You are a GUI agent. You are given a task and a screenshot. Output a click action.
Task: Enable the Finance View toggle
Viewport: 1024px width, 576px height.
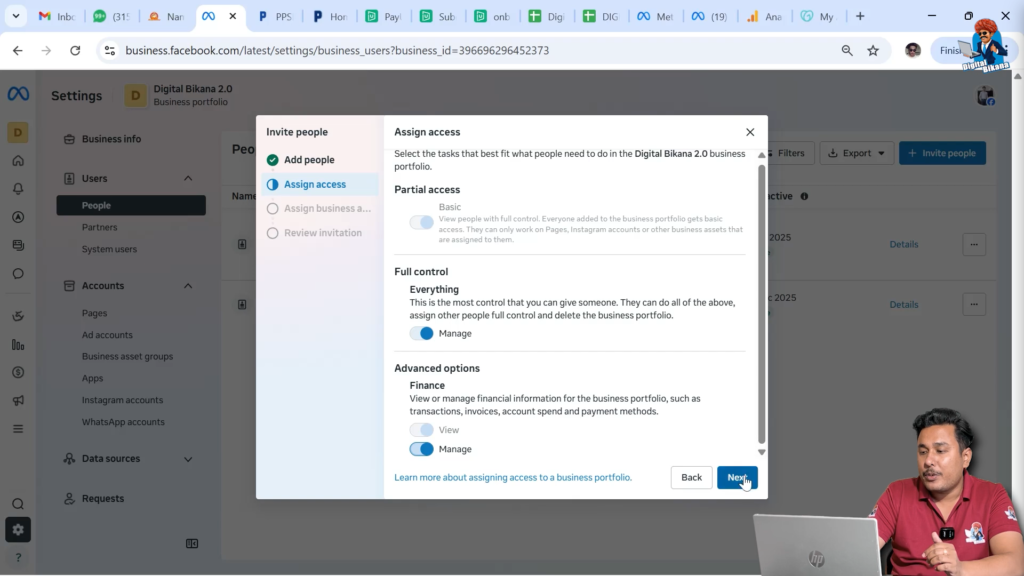(421, 429)
